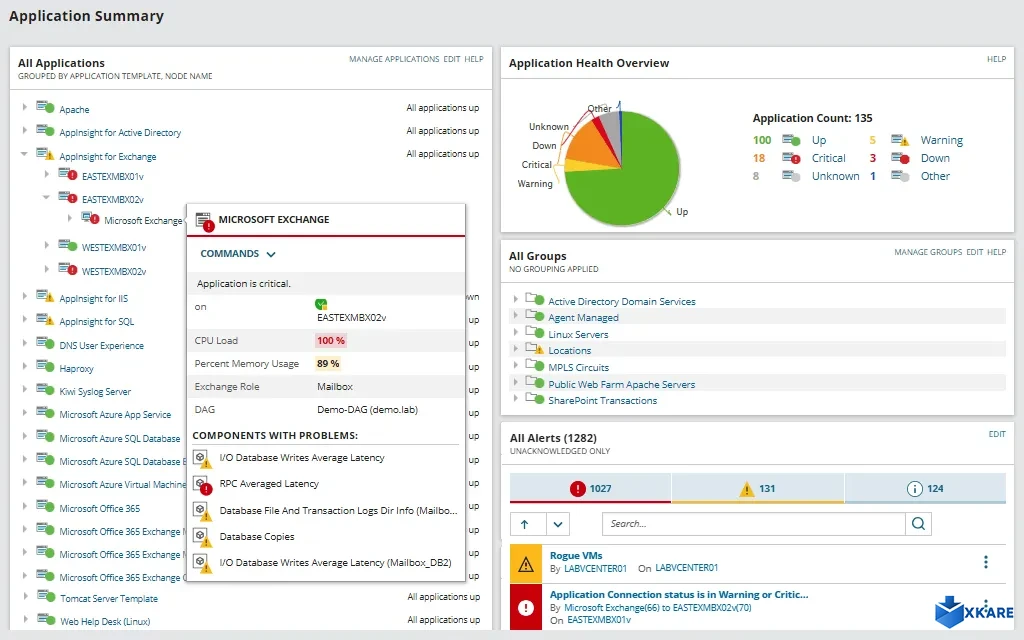Click DNS User Experience status icon
This screenshot has height=640, width=1024.
(x=45, y=344)
